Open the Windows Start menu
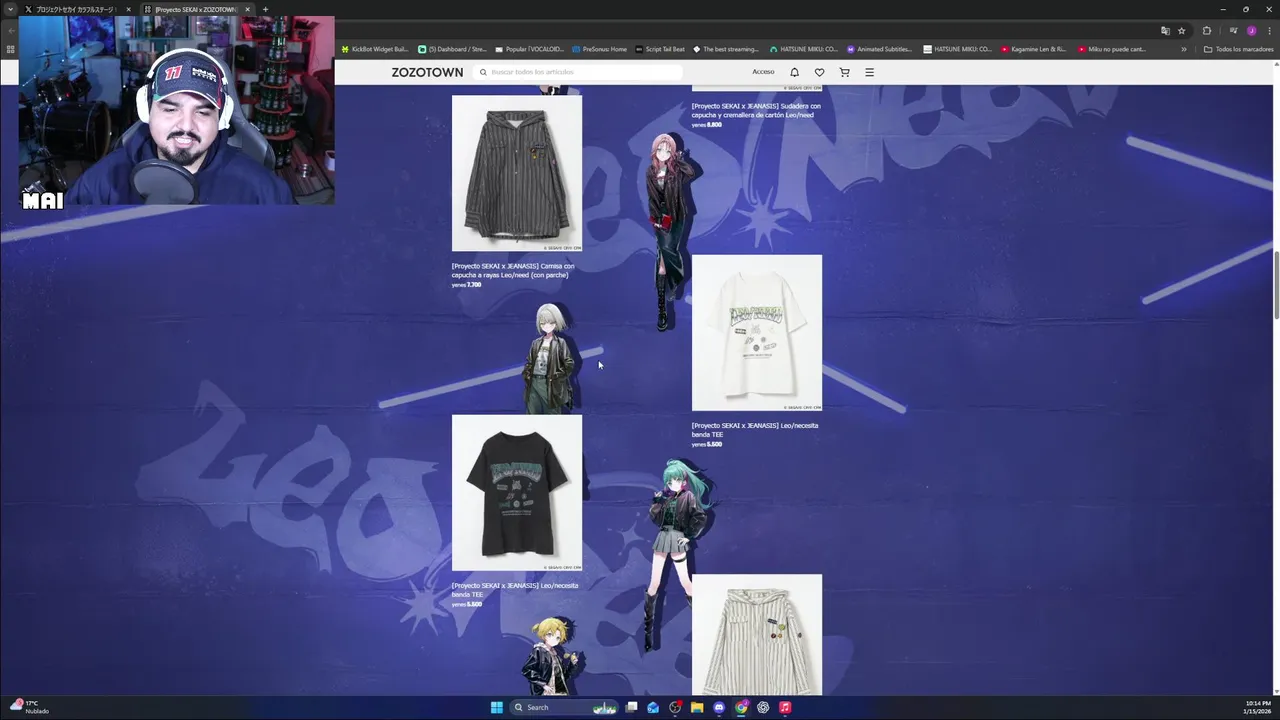 496,707
